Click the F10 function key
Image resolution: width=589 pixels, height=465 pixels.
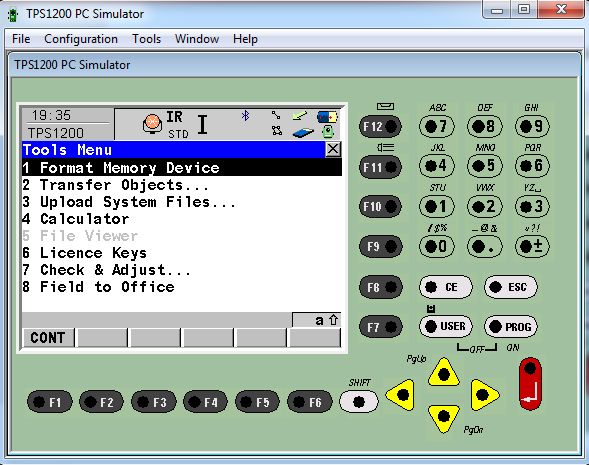pyautogui.click(x=381, y=206)
